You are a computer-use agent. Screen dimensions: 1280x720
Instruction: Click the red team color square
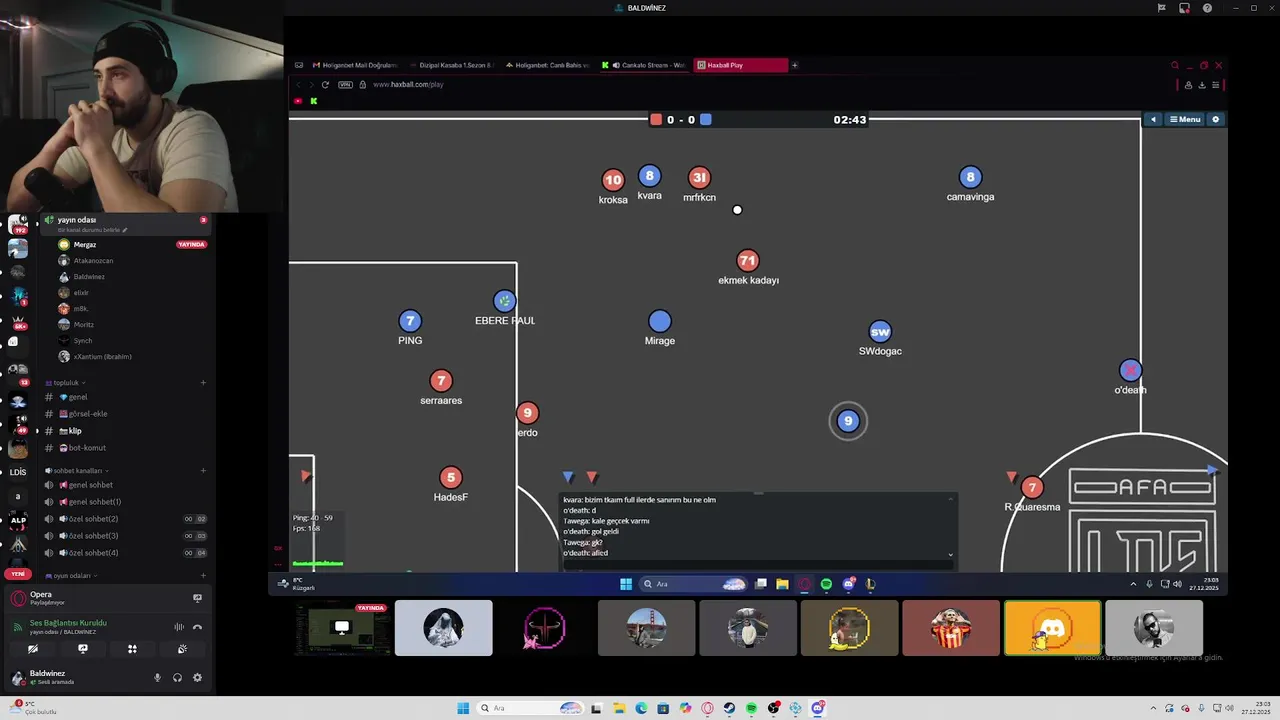coord(656,119)
